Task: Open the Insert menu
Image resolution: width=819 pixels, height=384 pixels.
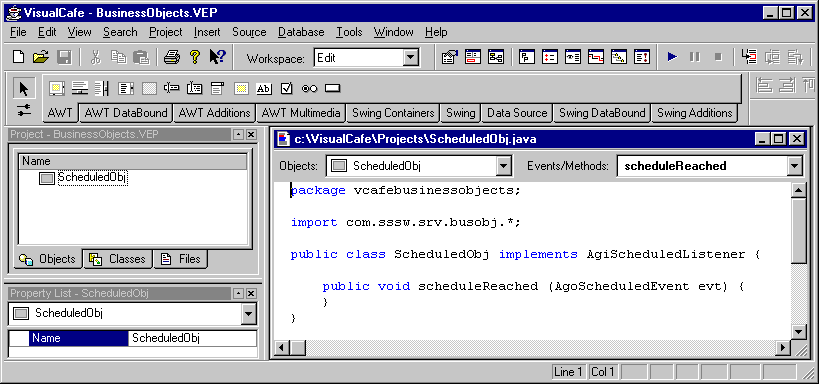Action: click(207, 32)
